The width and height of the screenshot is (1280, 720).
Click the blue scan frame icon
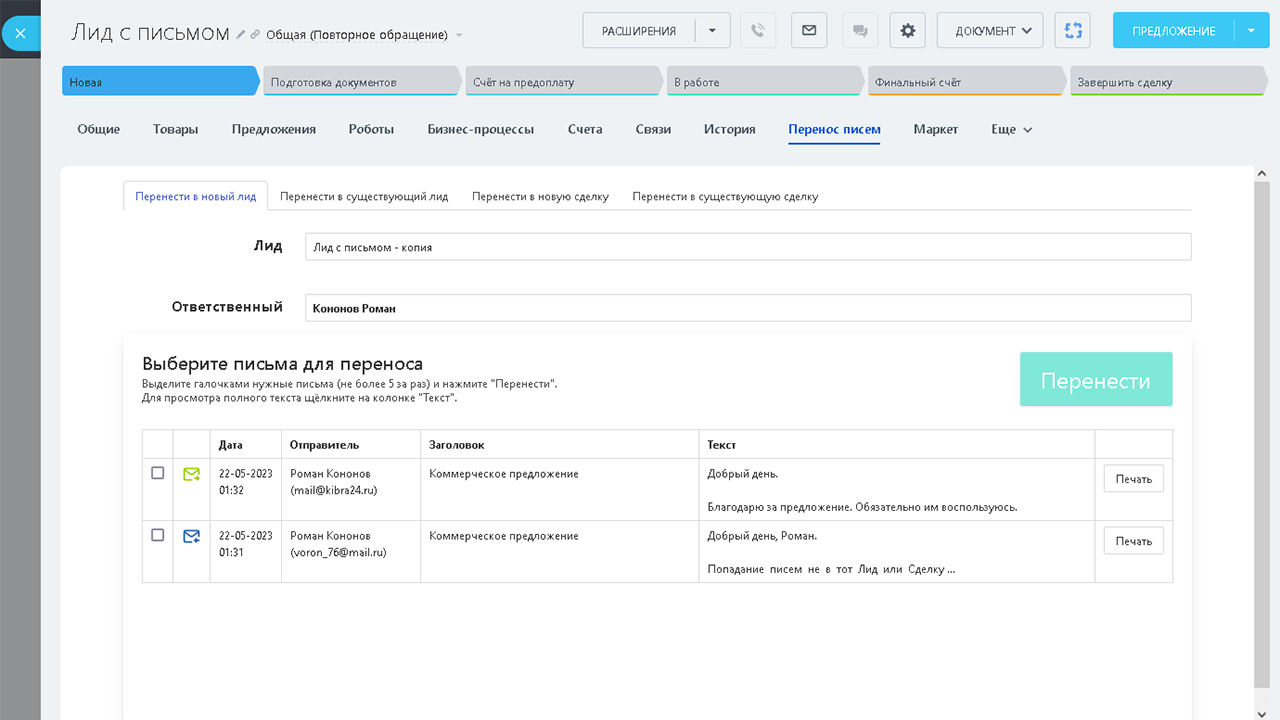pyautogui.click(x=1073, y=31)
